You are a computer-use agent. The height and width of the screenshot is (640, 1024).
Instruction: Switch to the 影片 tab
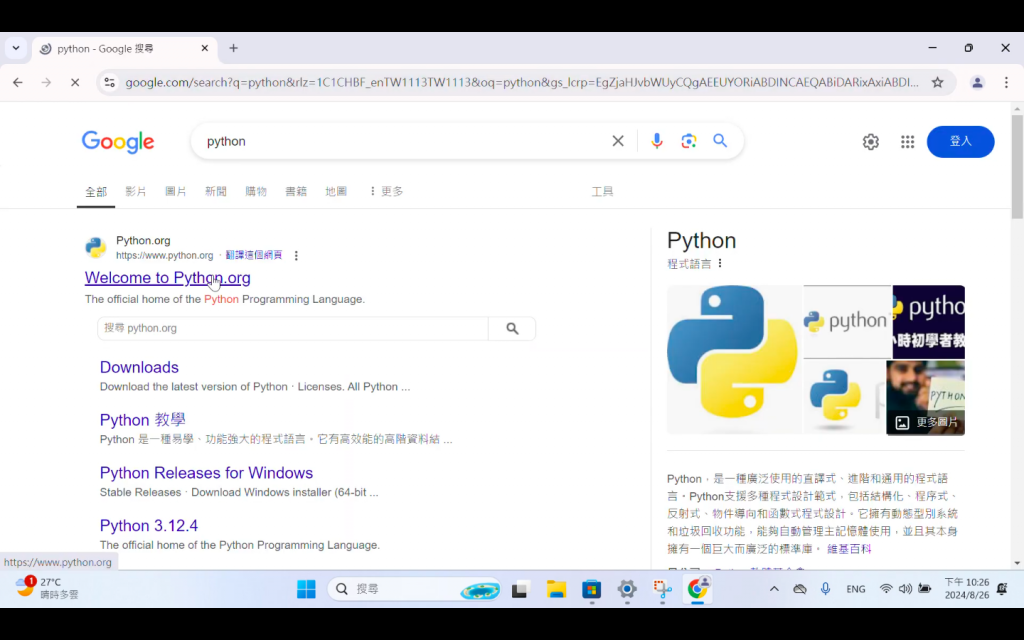click(x=136, y=191)
